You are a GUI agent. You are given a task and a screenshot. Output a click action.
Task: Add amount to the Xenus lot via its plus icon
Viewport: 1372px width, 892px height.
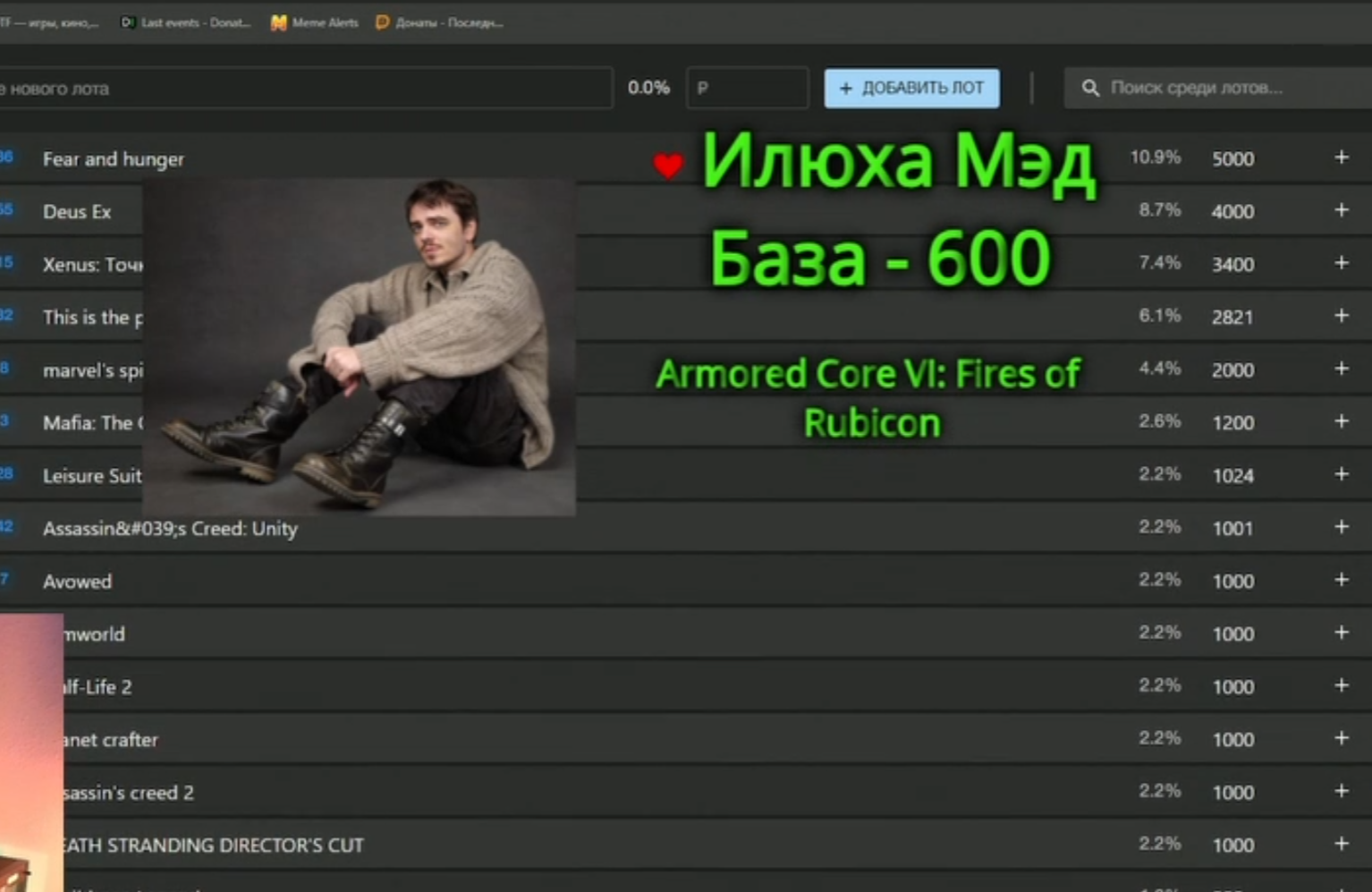click(1342, 263)
